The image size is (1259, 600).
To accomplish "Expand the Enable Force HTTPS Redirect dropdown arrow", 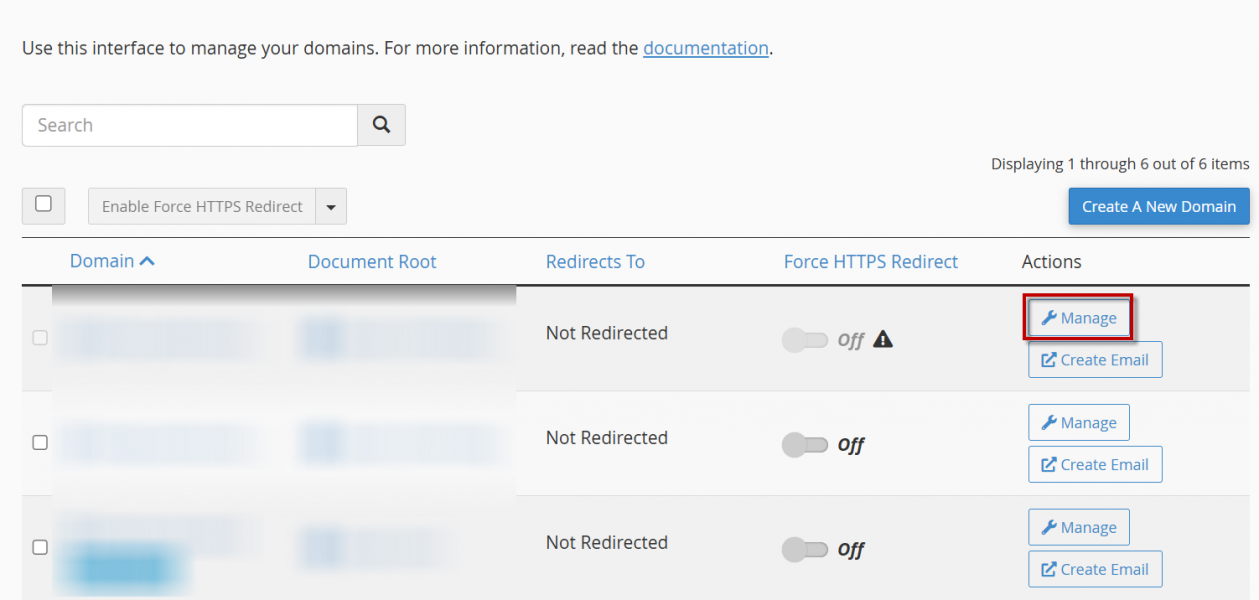I will pos(331,207).
